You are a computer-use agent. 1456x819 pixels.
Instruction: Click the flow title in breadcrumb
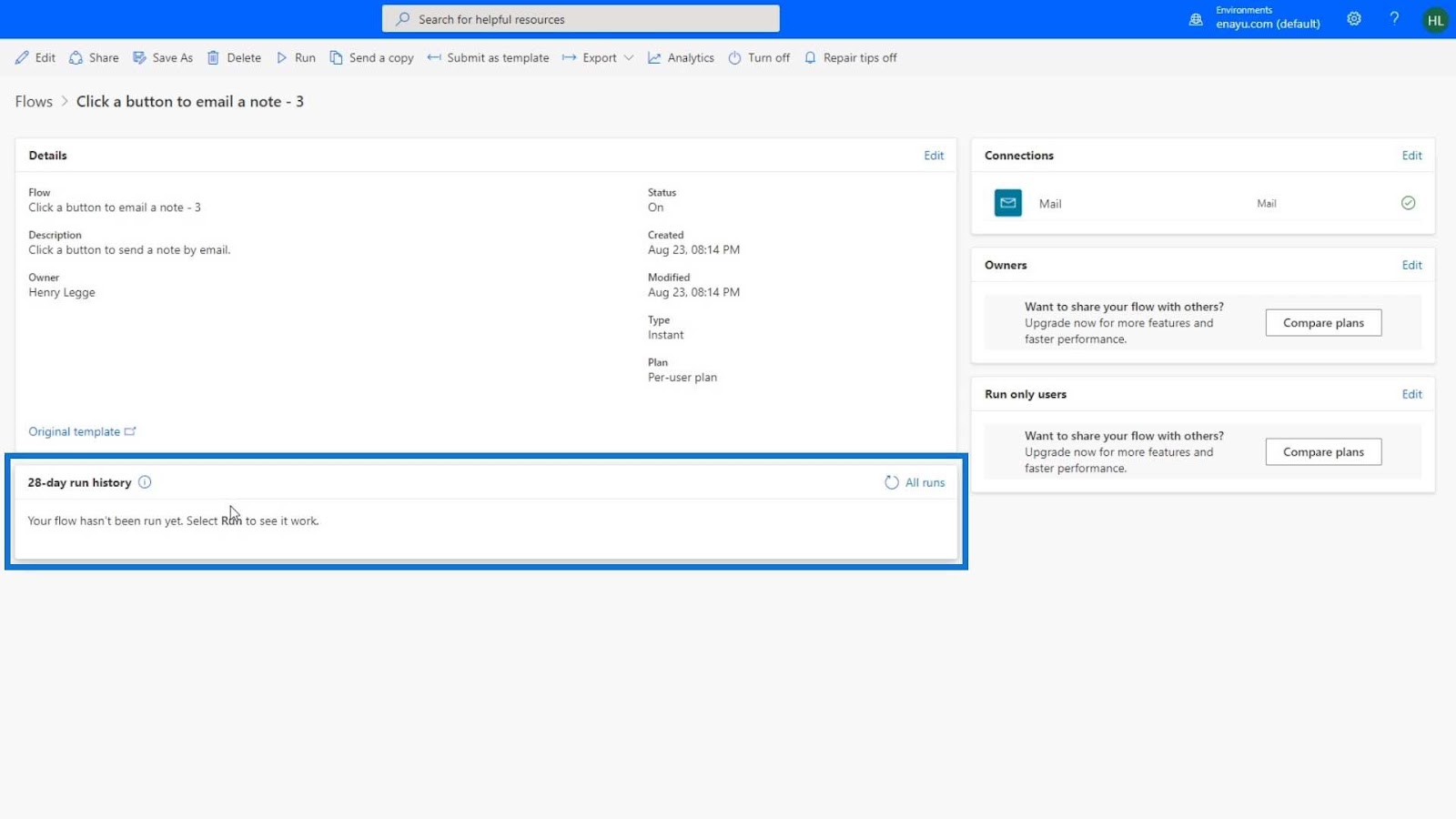pyautogui.click(x=190, y=101)
